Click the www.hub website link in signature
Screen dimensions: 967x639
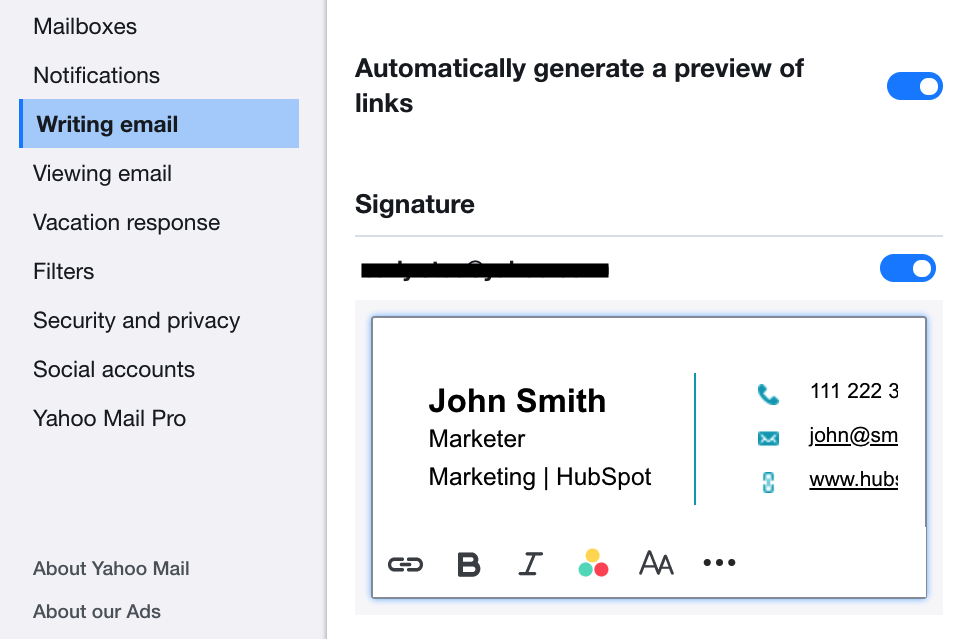tap(855, 481)
